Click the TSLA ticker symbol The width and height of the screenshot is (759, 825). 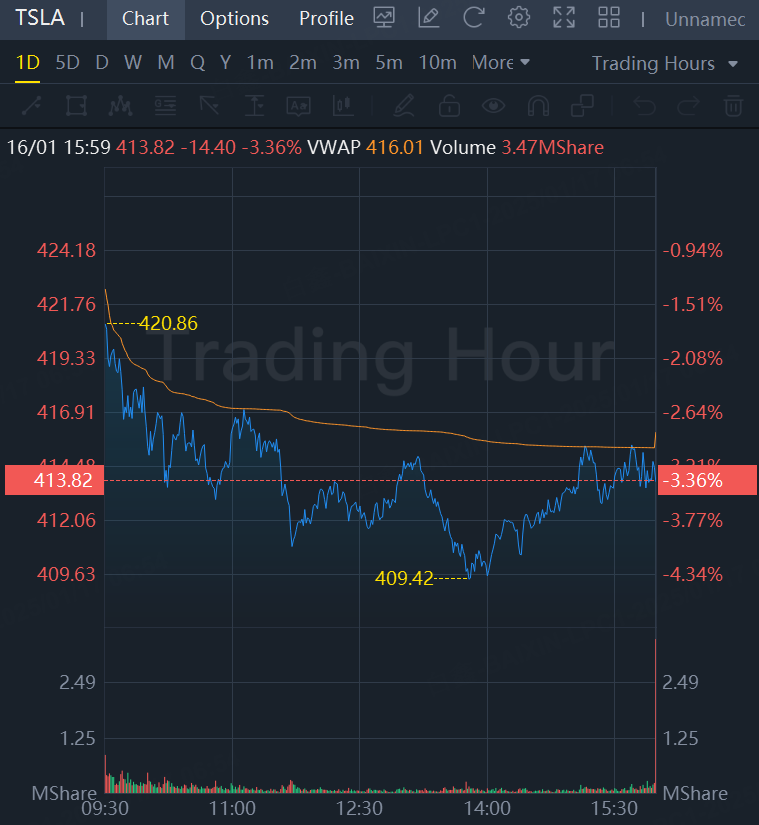(x=40, y=18)
